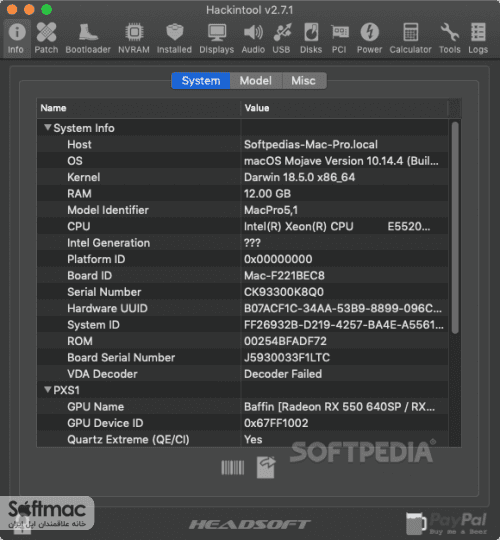Go to the USB section
This screenshot has height=540, width=500.
[282, 38]
